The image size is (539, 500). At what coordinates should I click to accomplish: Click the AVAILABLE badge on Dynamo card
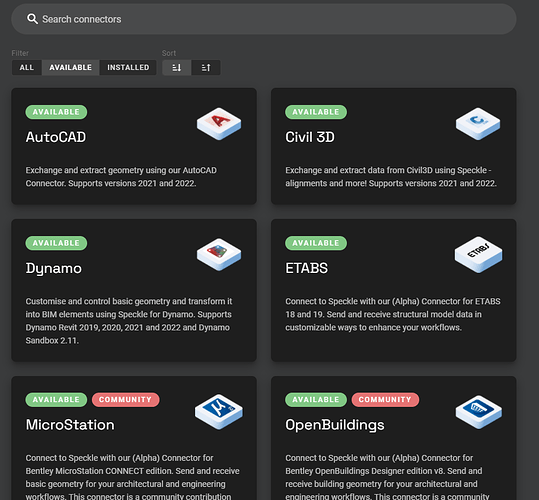[x=56, y=243]
